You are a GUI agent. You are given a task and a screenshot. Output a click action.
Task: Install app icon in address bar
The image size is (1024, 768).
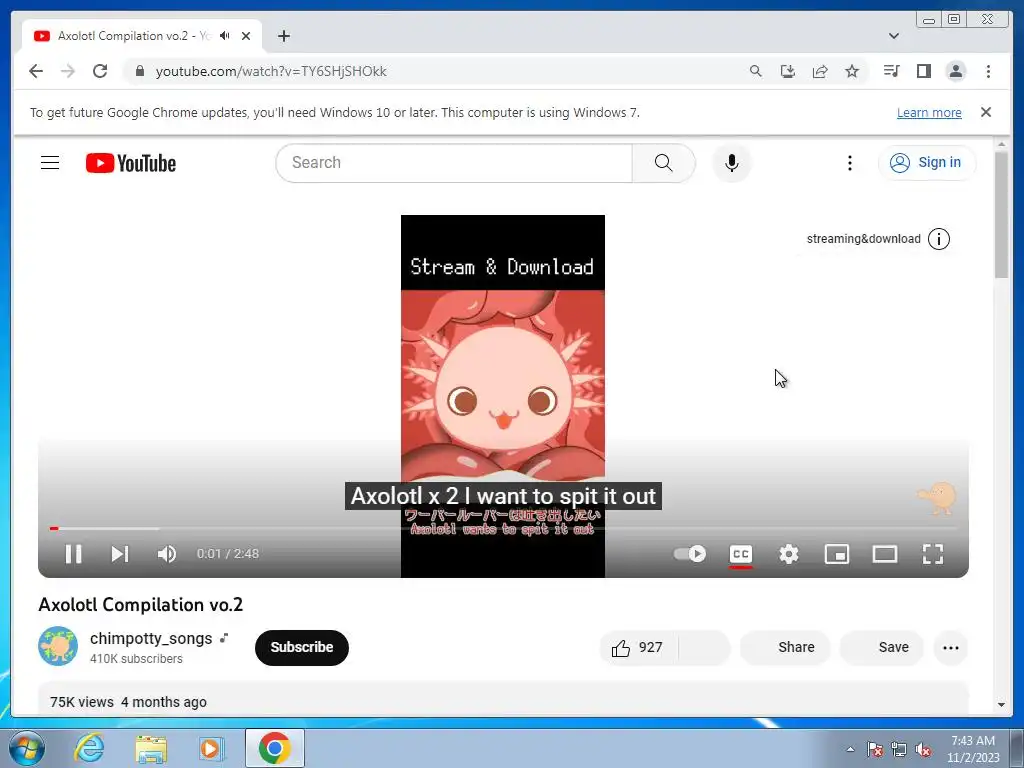[788, 71]
